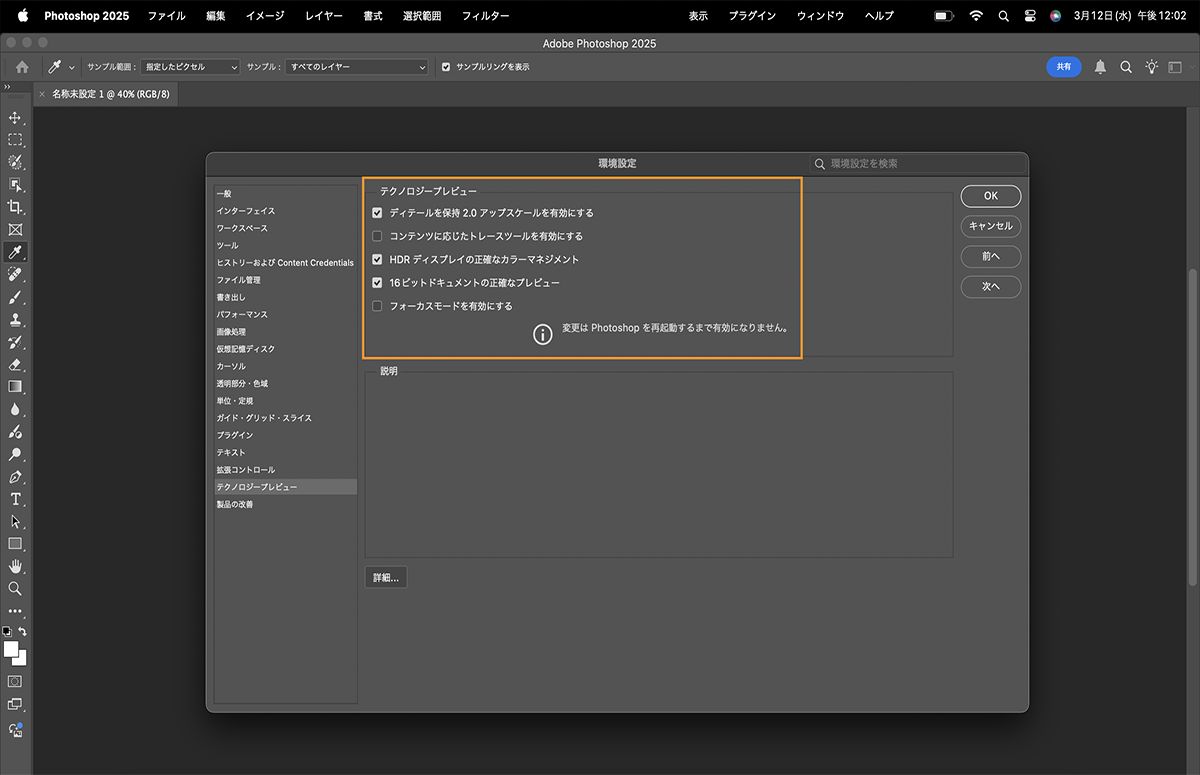Click the foreground color swatch
Screen dimensions: 1200x775
tap(12, 650)
